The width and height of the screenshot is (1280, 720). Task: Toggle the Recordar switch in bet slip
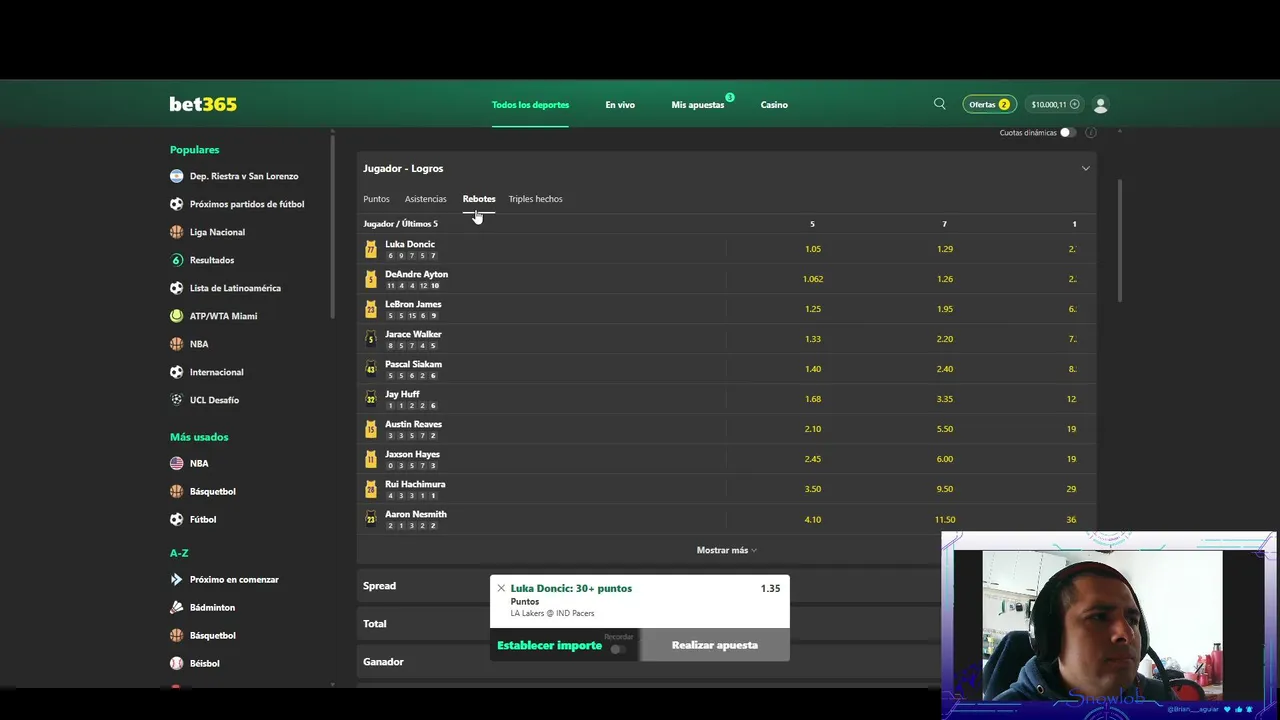click(x=618, y=649)
